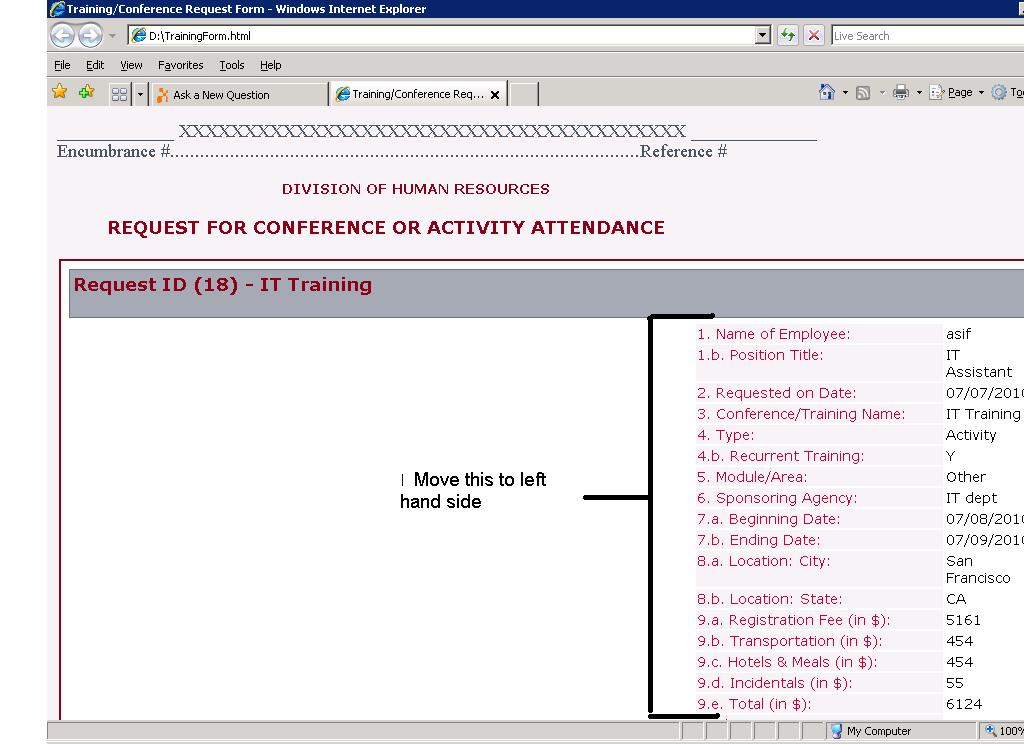
Task: Click the Forward navigation arrow
Action: [88, 35]
